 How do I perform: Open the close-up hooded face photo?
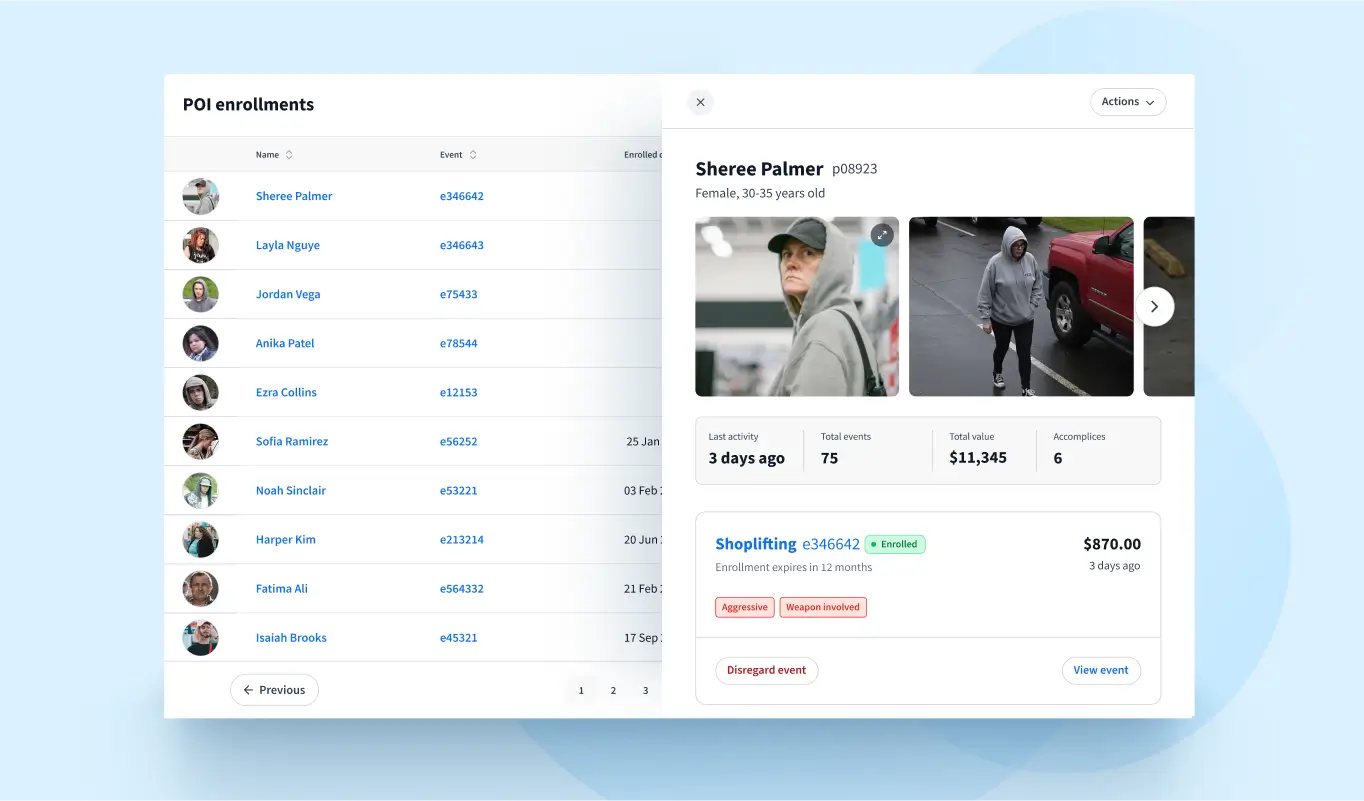(x=797, y=307)
